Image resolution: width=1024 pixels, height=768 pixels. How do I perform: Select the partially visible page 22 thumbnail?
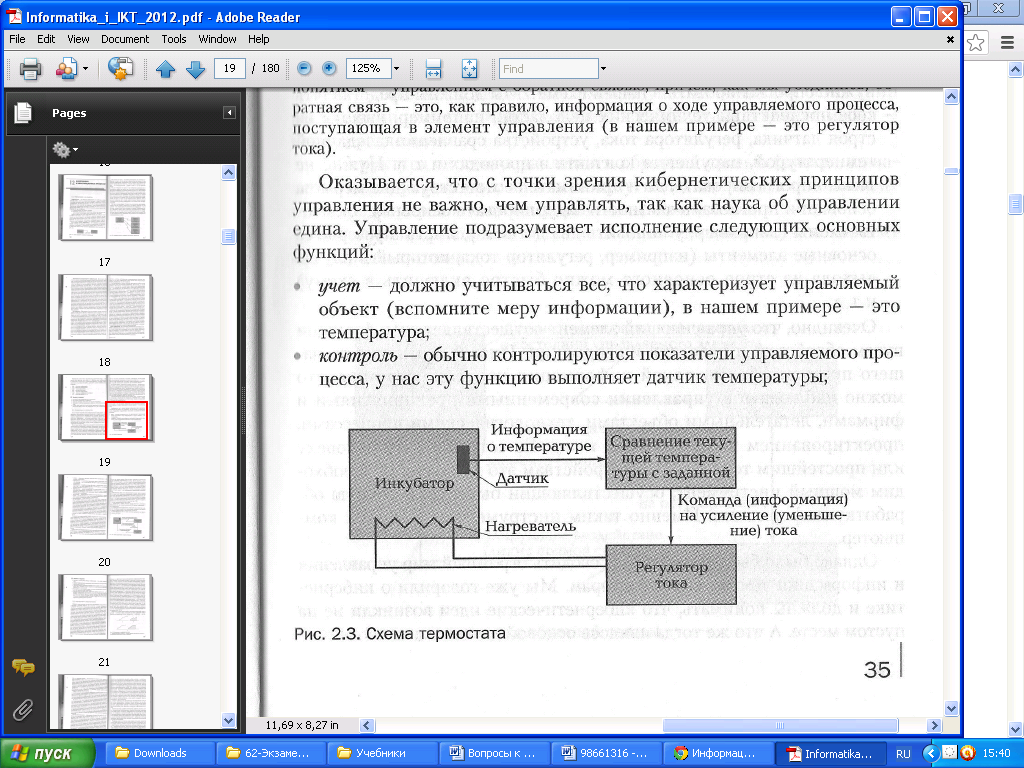click(105, 701)
